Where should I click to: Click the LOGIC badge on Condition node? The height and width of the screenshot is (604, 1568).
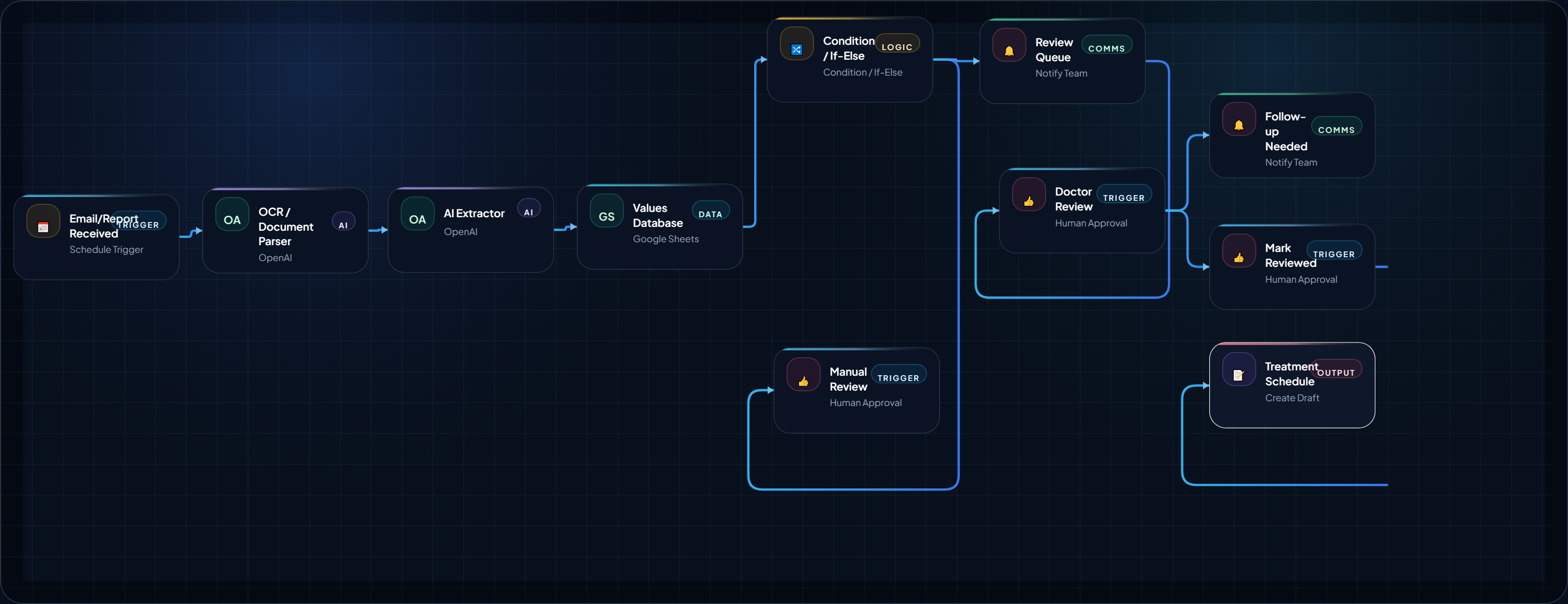coord(897,43)
